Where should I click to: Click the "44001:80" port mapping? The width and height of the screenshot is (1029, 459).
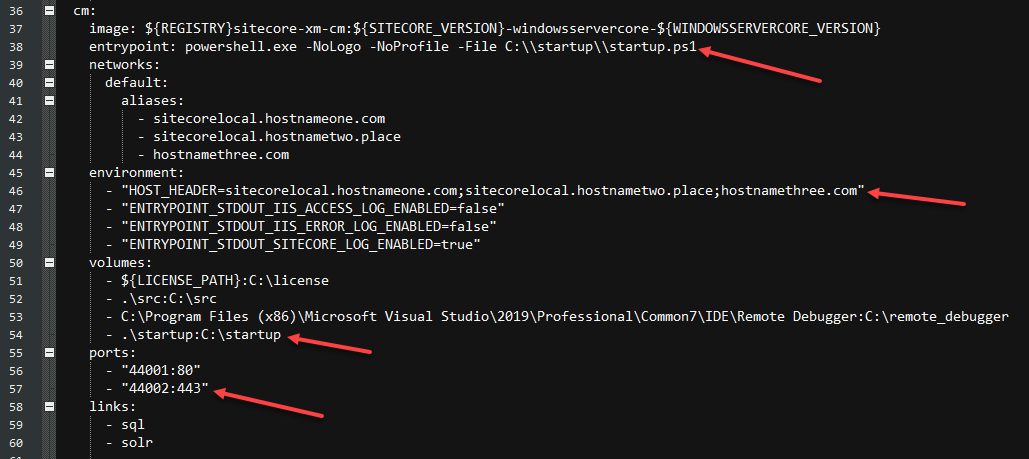point(153,371)
